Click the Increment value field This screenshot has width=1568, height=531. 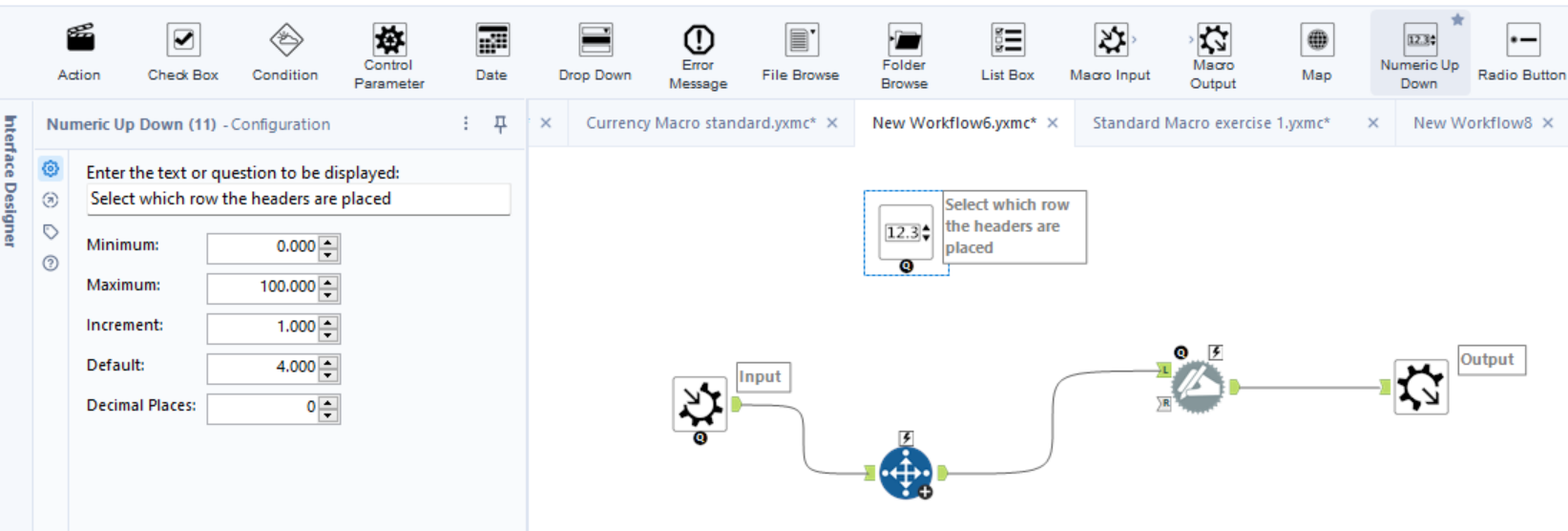[262, 328]
